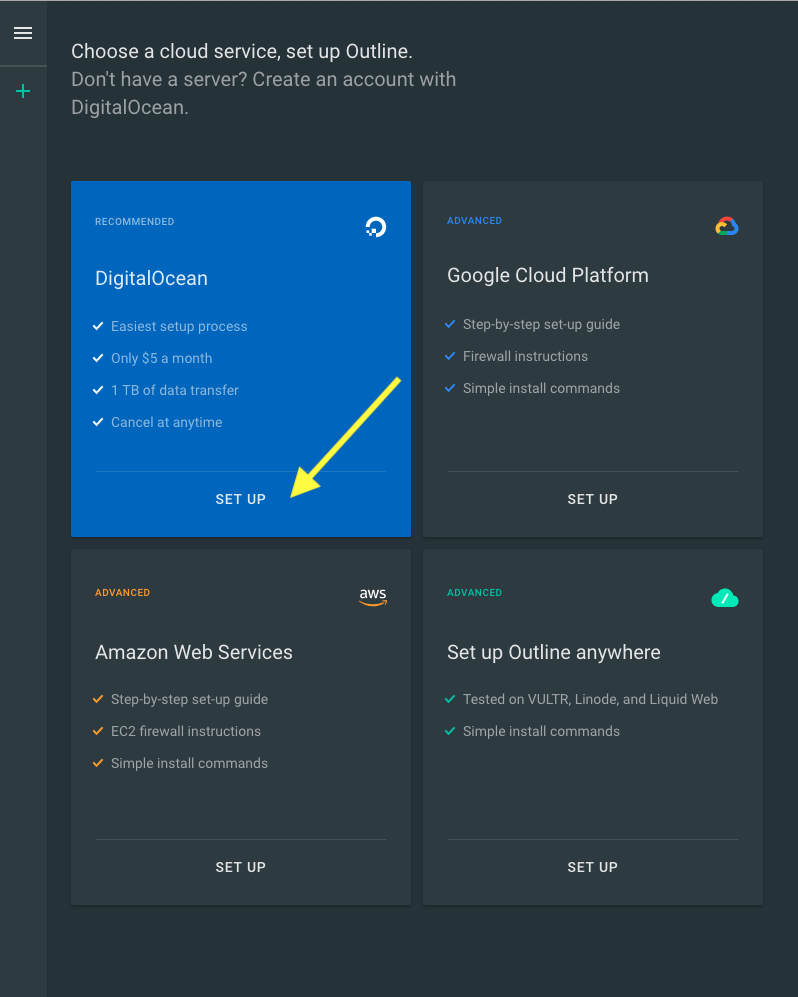The height and width of the screenshot is (997, 798).
Task: Select the Google Cloud Platform heading
Action: (x=547, y=275)
